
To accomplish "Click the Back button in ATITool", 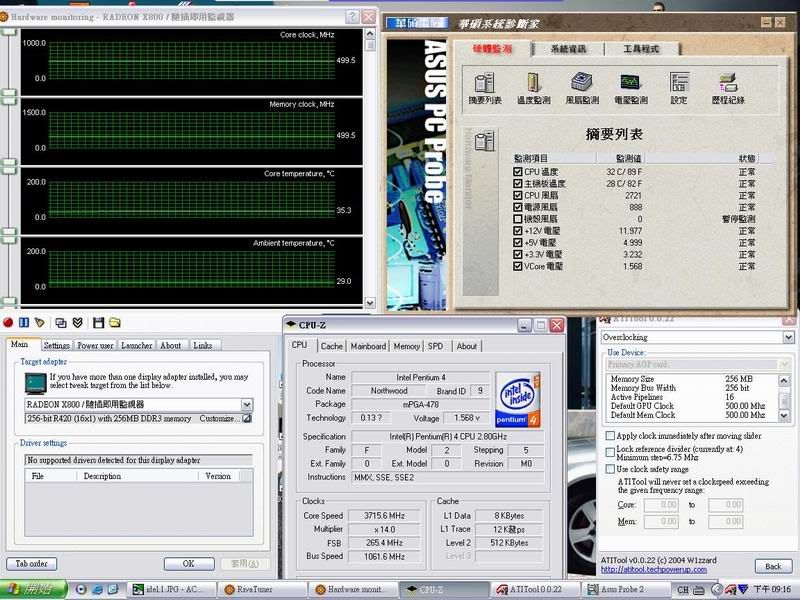I will point(773,566).
